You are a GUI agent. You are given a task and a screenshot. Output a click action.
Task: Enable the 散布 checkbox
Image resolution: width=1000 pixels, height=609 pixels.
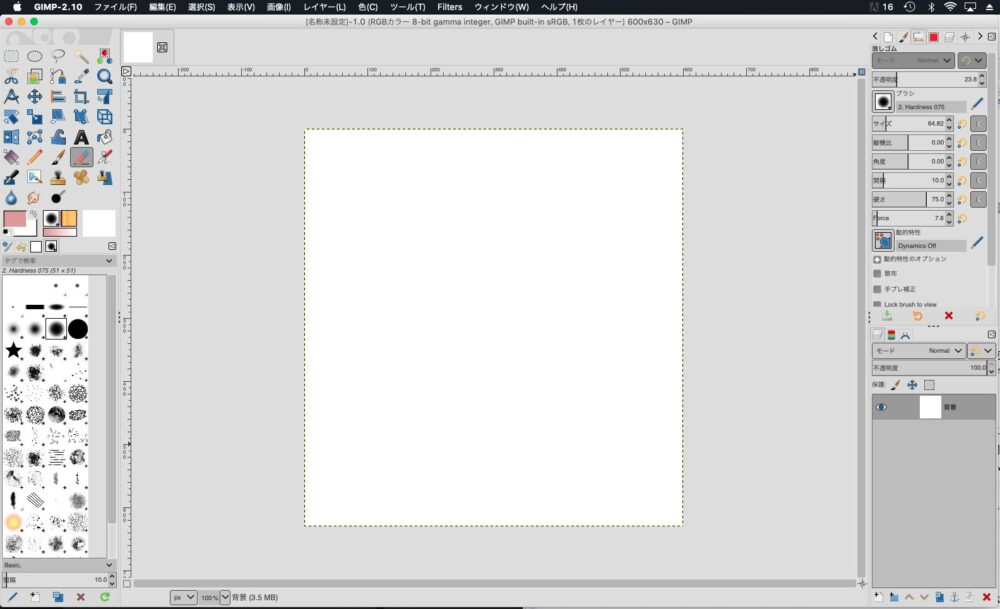tap(877, 273)
